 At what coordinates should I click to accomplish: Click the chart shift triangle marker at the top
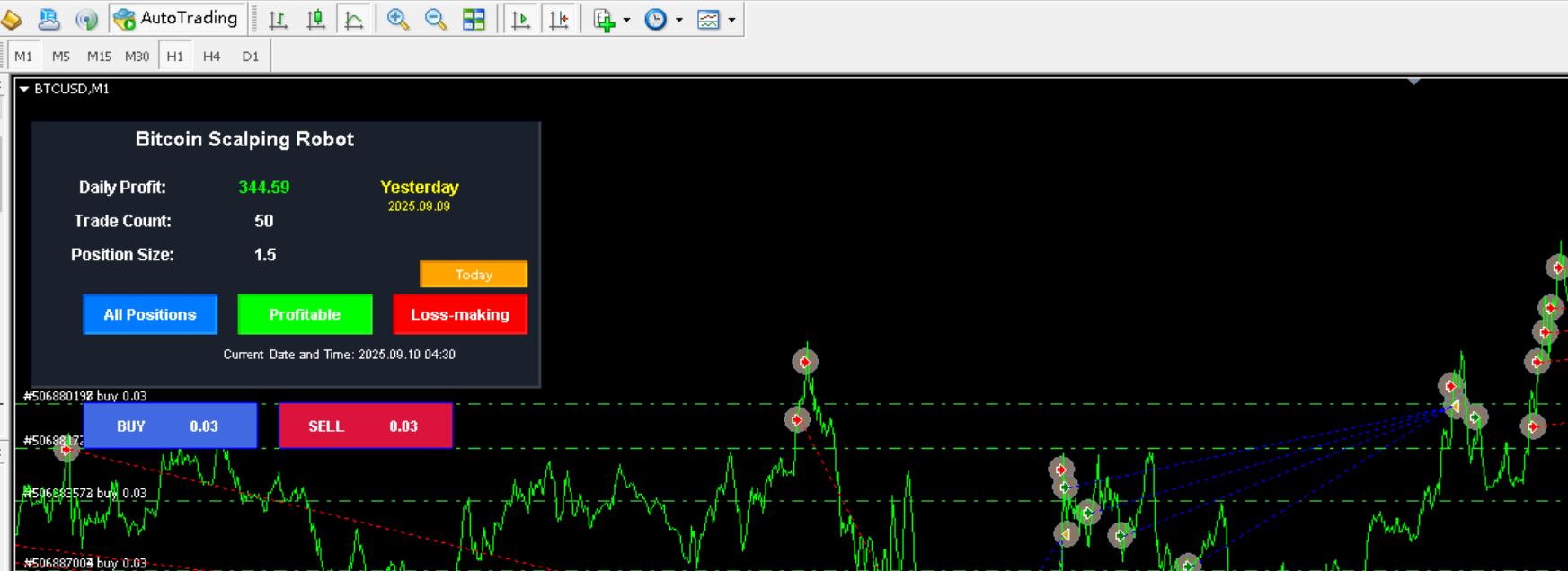pyautogui.click(x=1413, y=82)
